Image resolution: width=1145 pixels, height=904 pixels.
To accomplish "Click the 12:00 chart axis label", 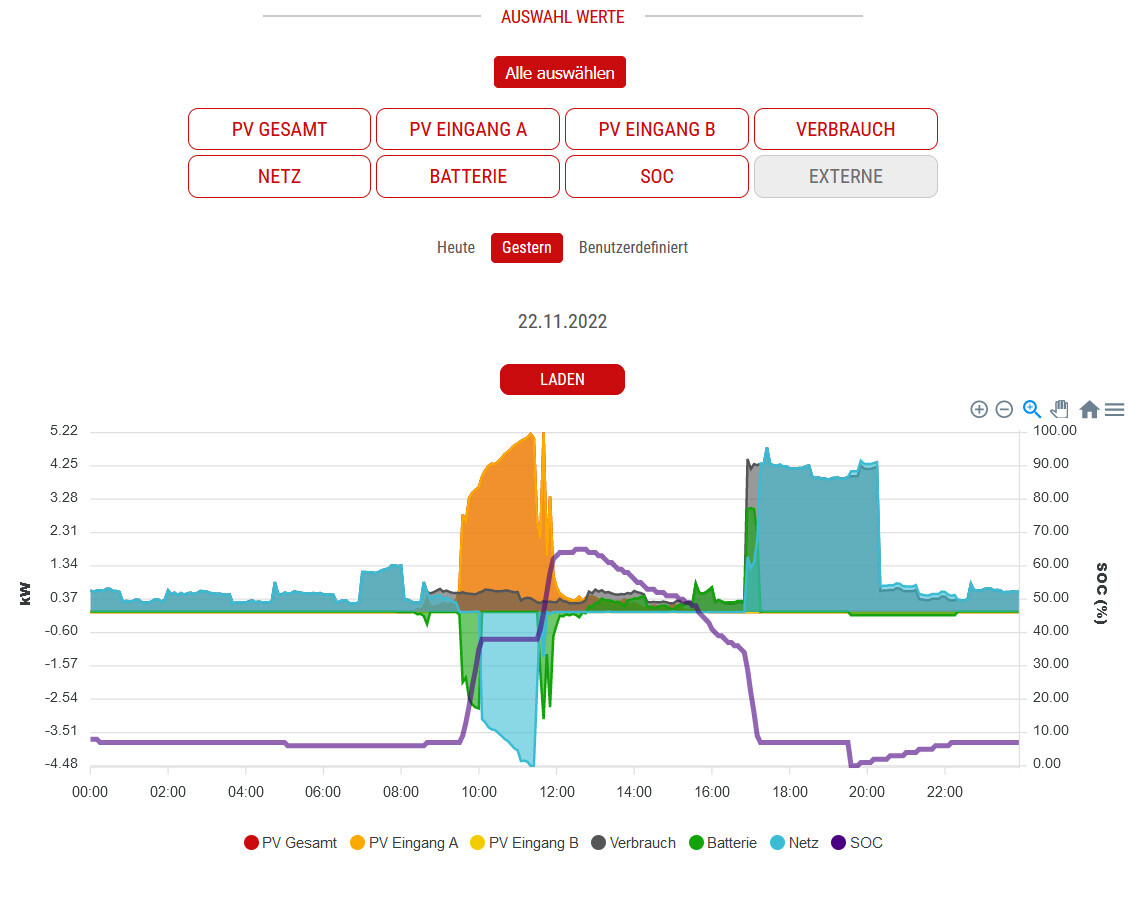I will coord(556,792).
